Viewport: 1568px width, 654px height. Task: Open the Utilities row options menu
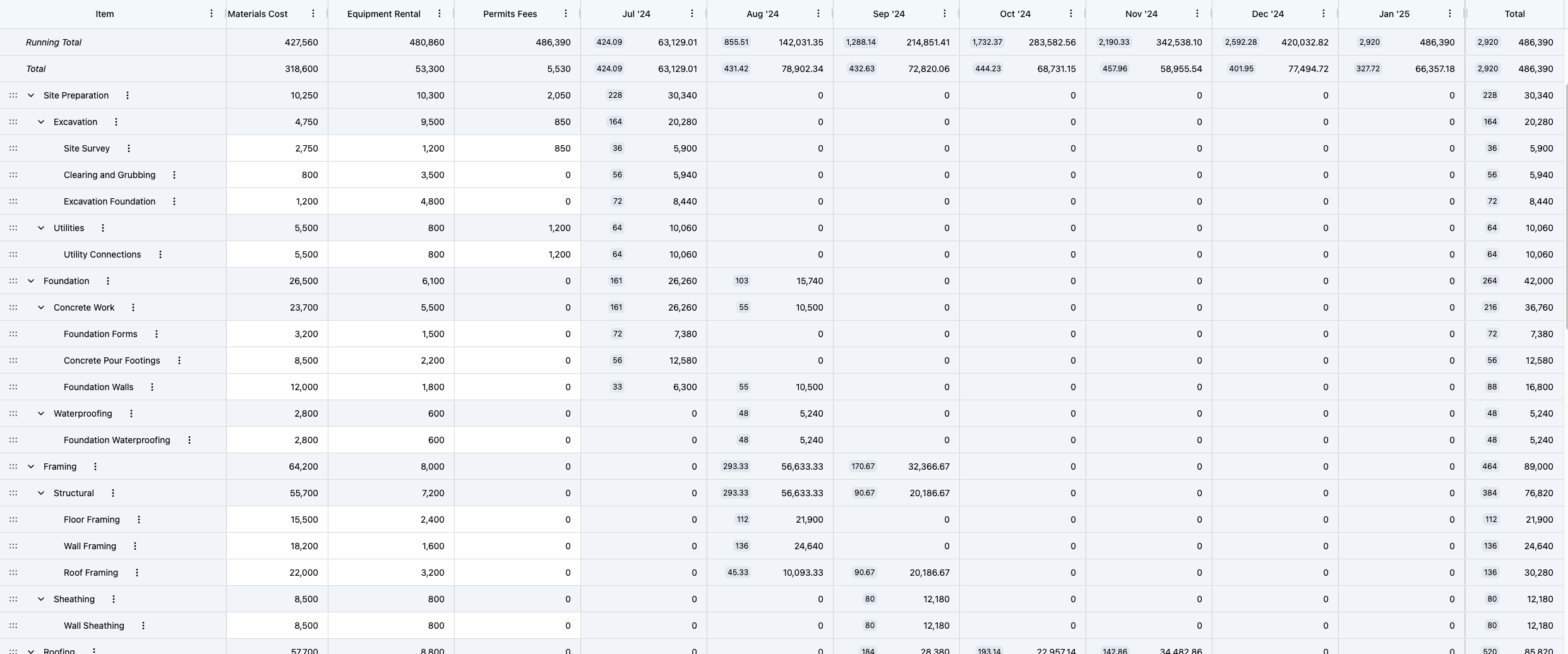103,228
